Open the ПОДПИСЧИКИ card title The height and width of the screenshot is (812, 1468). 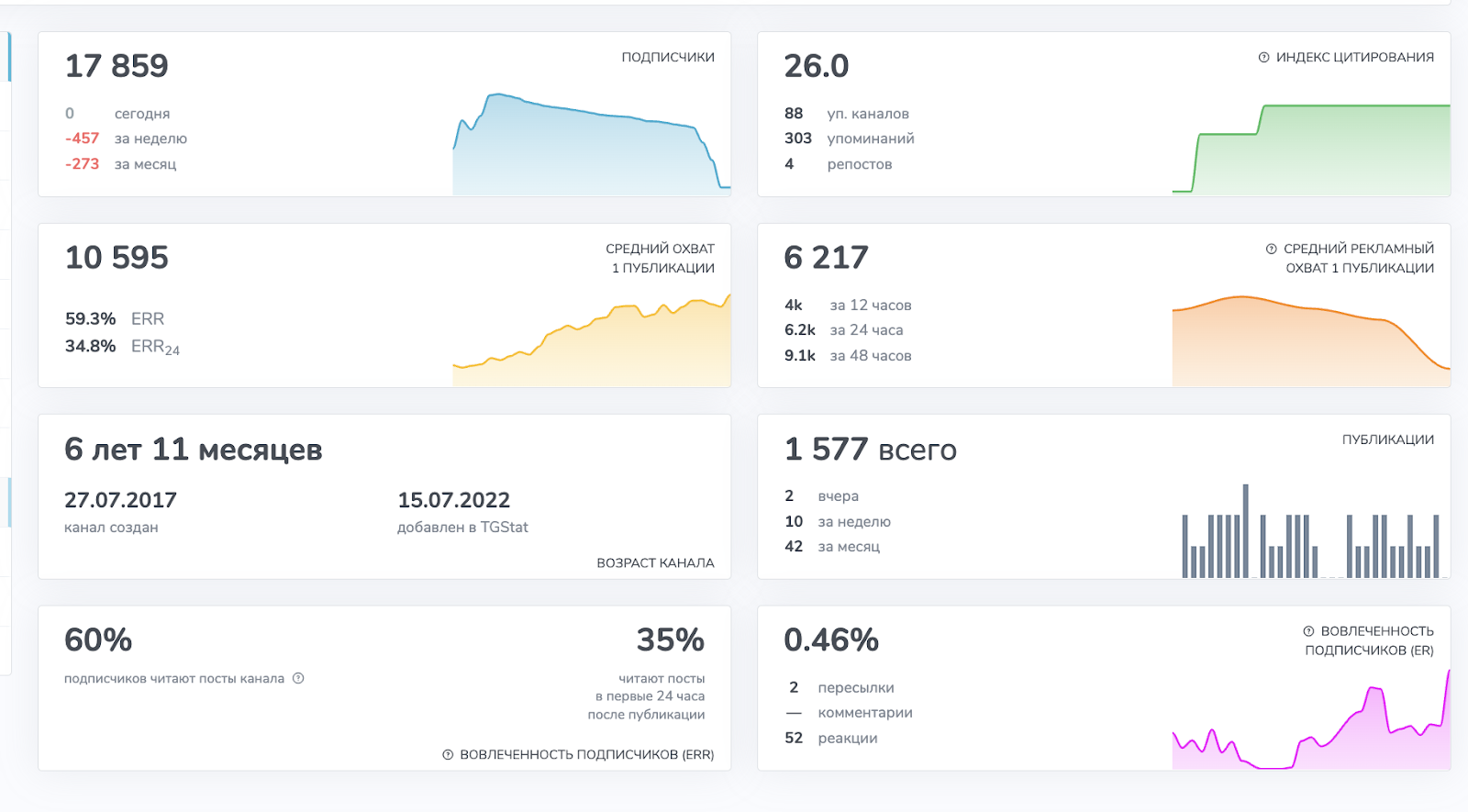click(x=668, y=57)
